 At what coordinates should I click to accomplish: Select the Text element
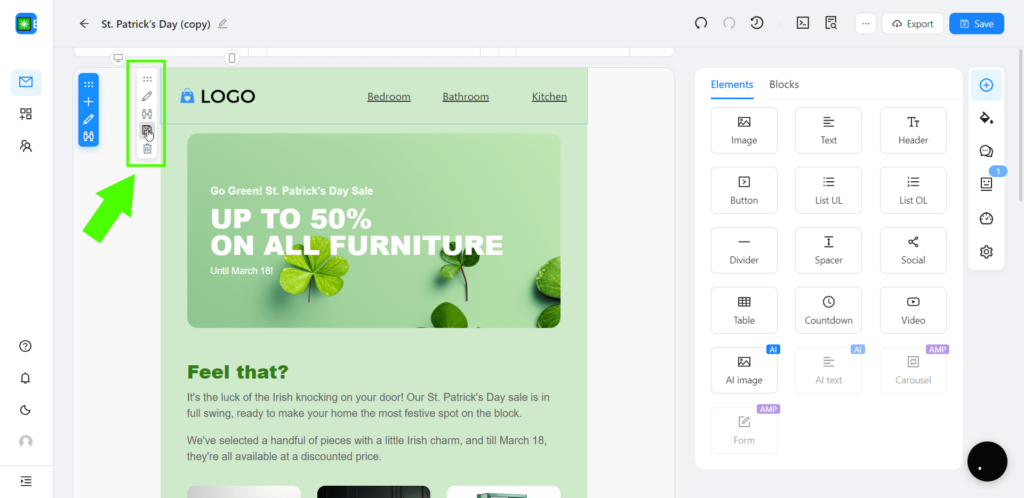(828, 131)
